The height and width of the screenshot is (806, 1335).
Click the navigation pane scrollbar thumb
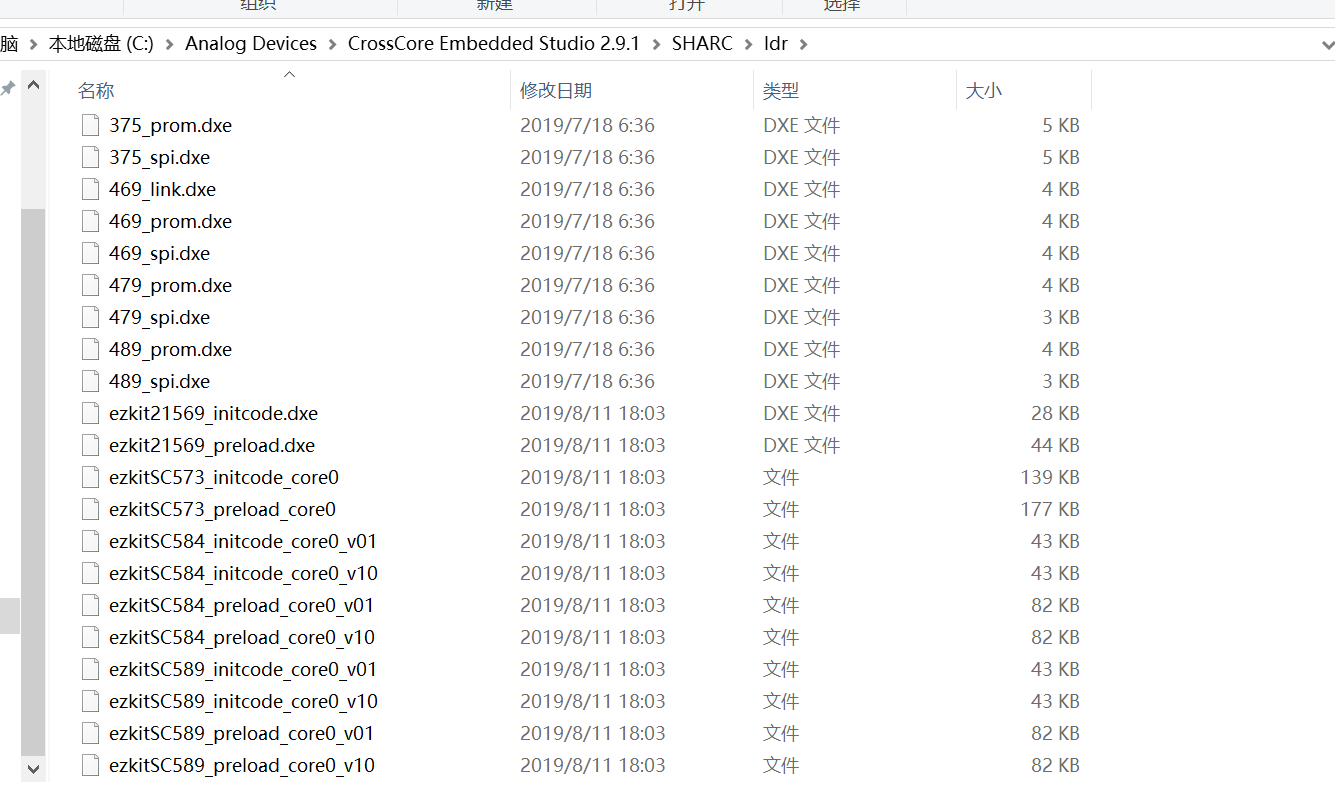33,482
